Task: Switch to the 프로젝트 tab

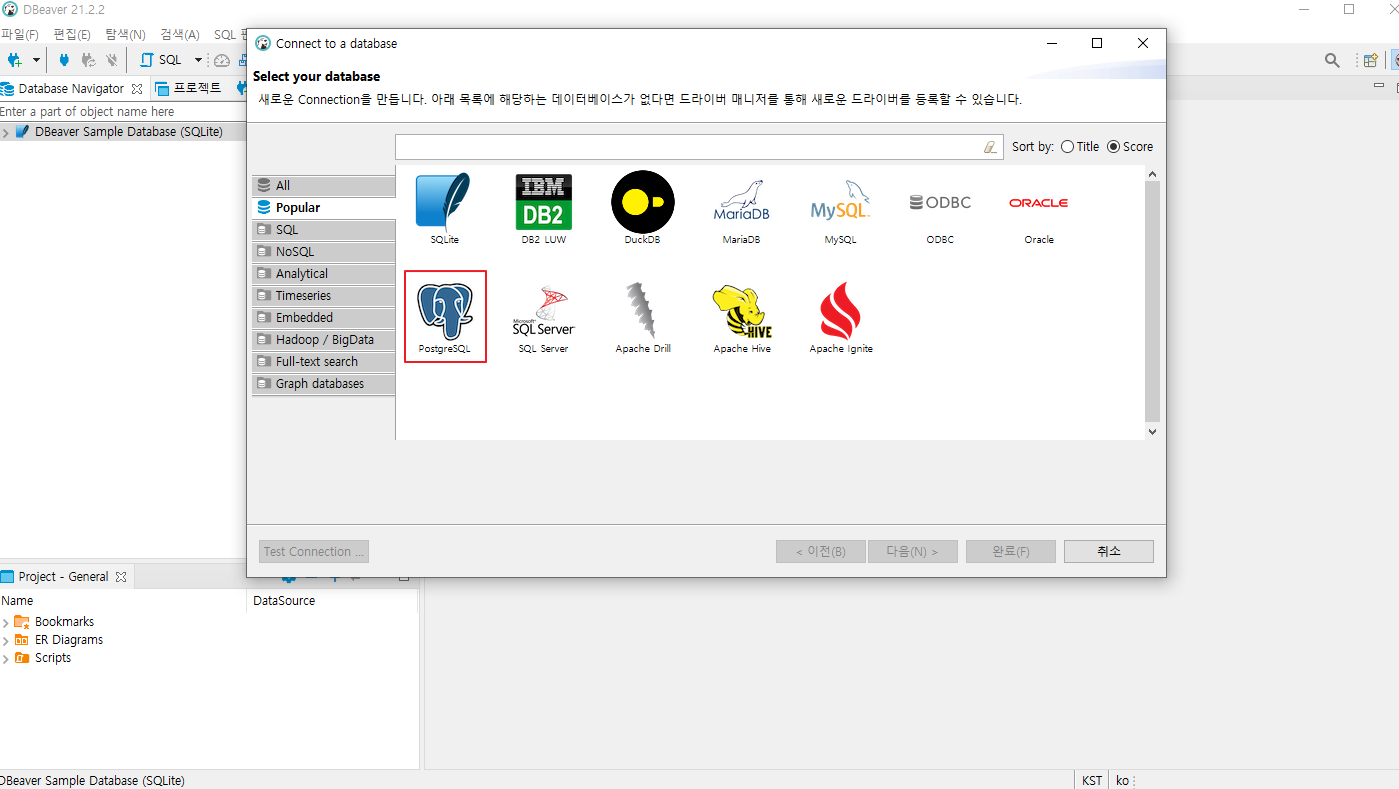Action: click(x=190, y=89)
